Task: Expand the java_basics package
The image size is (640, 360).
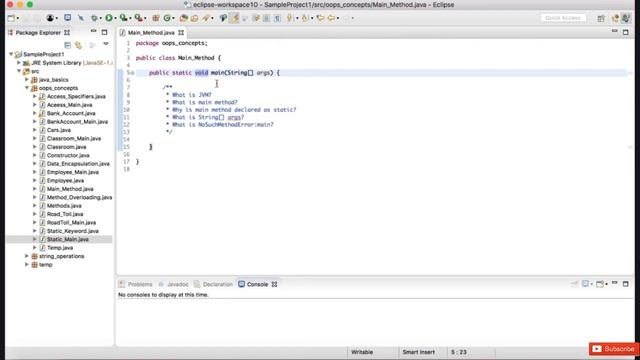Action: (x=27, y=80)
